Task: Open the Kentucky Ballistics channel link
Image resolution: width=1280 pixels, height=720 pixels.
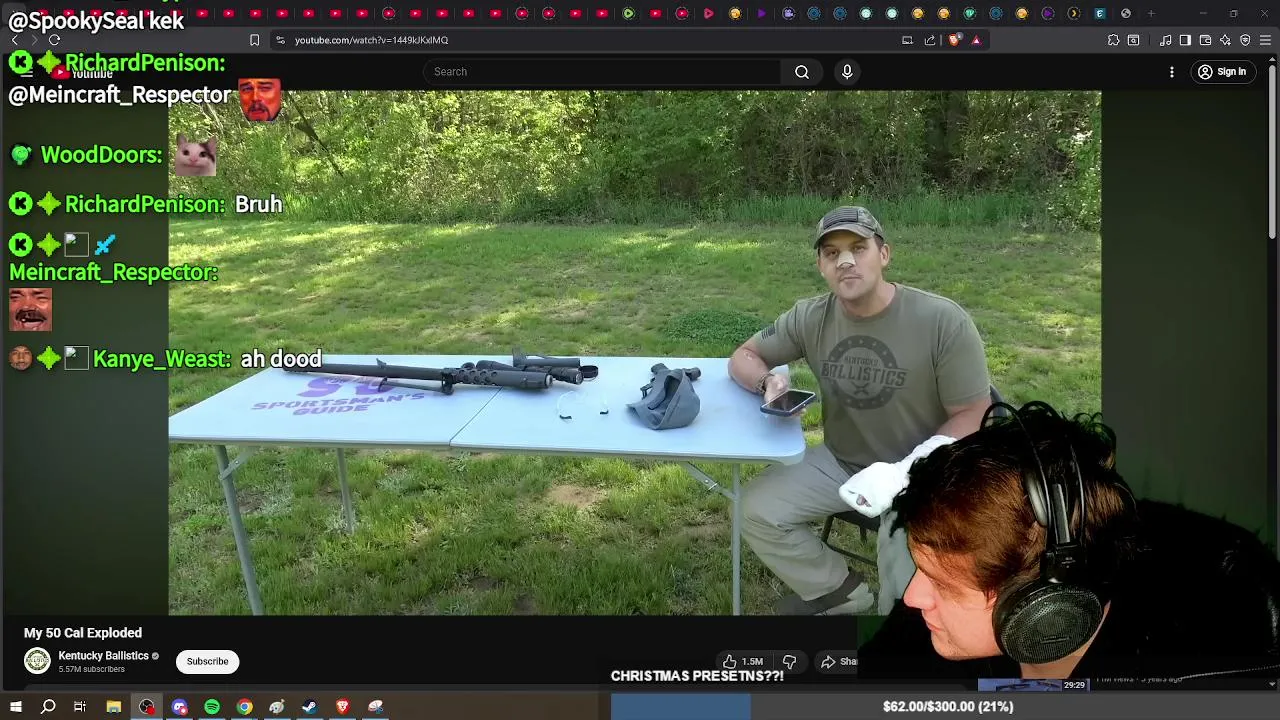Action: (103, 656)
